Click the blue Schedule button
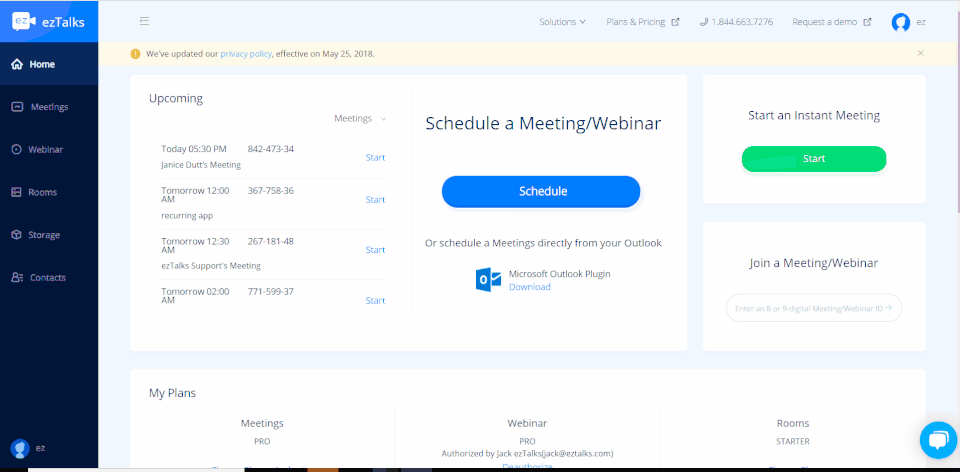 (x=541, y=191)
